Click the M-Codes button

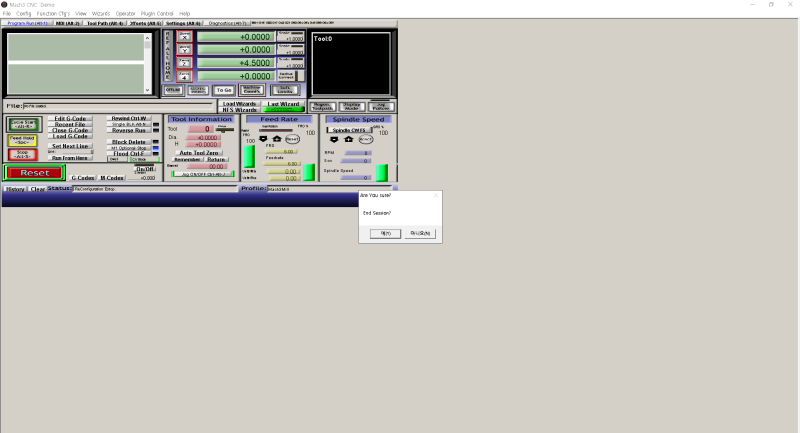[x=112, y=178]
